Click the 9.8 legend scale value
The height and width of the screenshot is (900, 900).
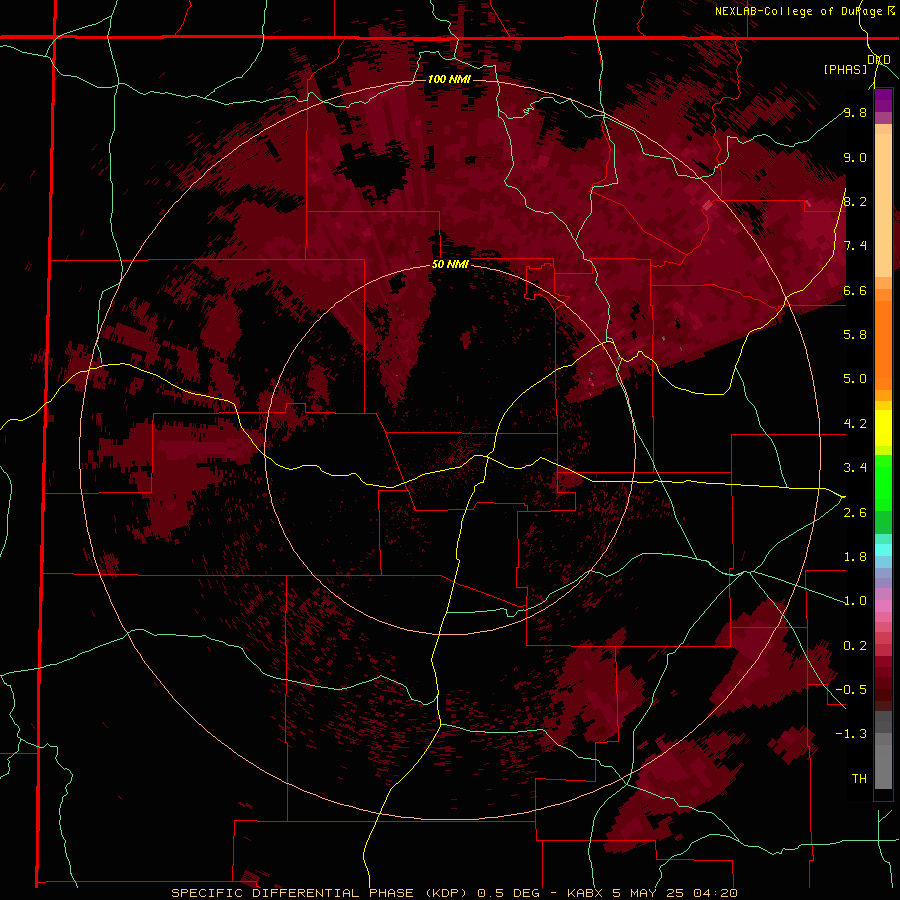coord(855,112)
